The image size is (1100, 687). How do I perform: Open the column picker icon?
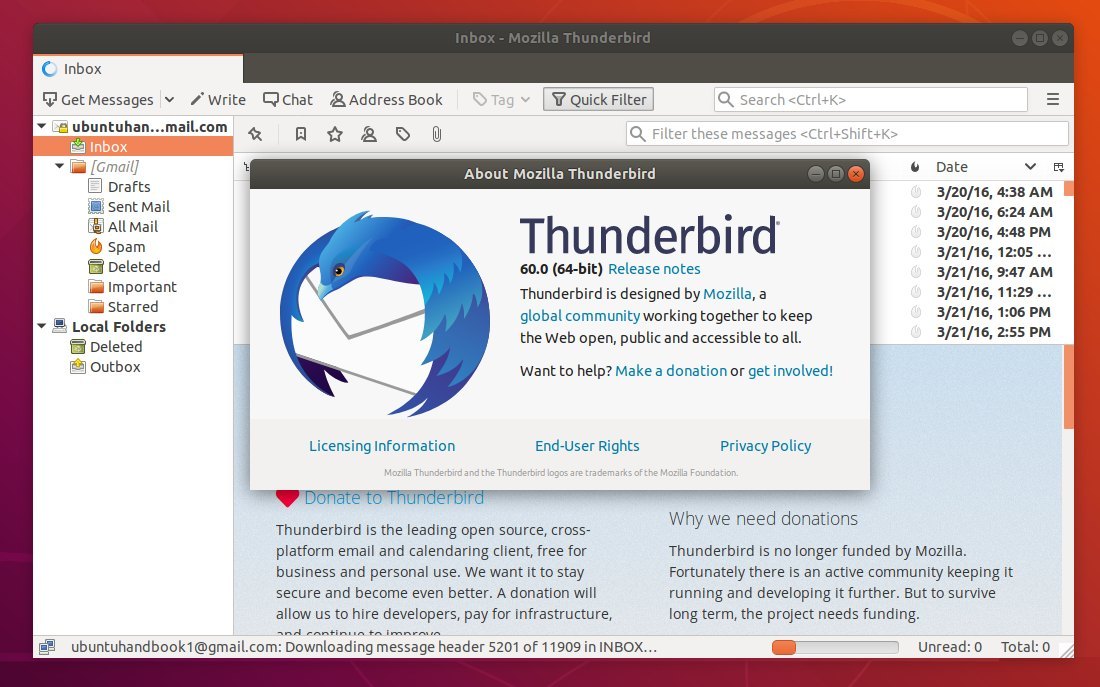pos(1059,167)
